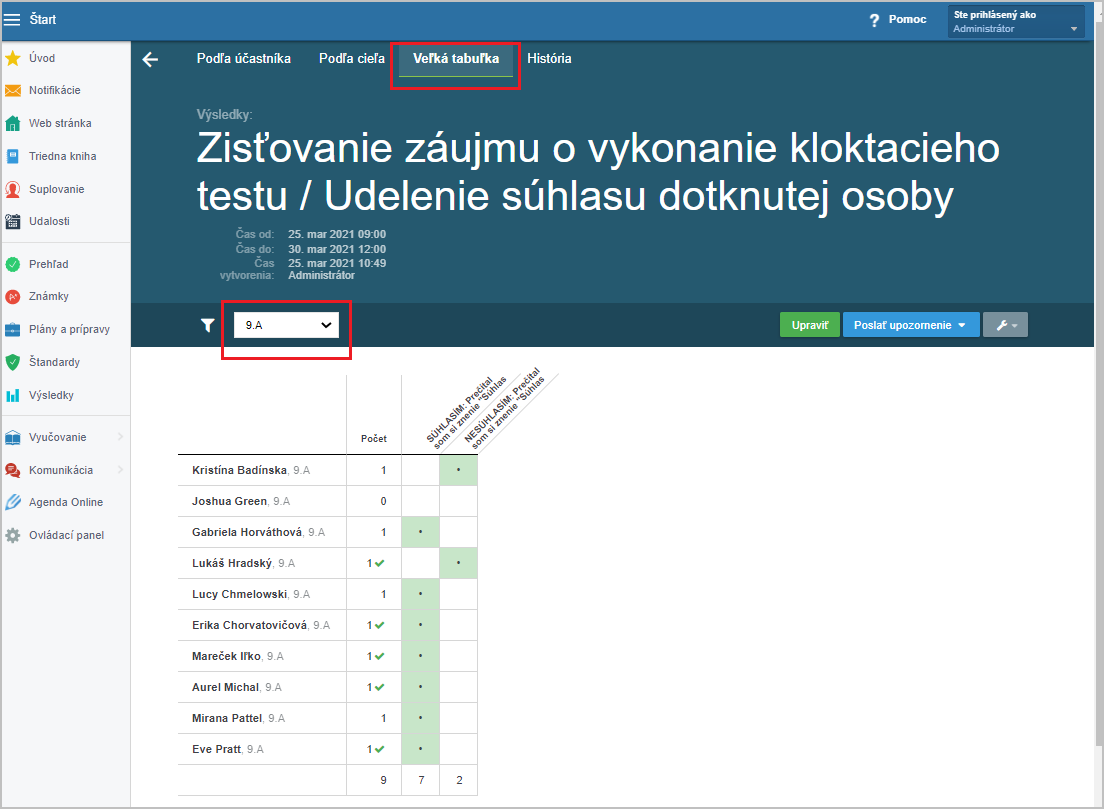The height and width of the screenshot is (809, 1104).
Task: Click the Agenda Online paperclip icon
Action: [x=13, y=503]
